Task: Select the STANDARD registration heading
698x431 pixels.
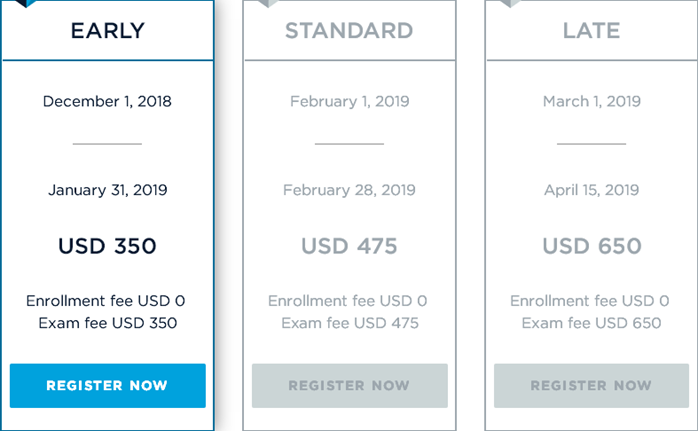Action: click(x=349, y=31)
